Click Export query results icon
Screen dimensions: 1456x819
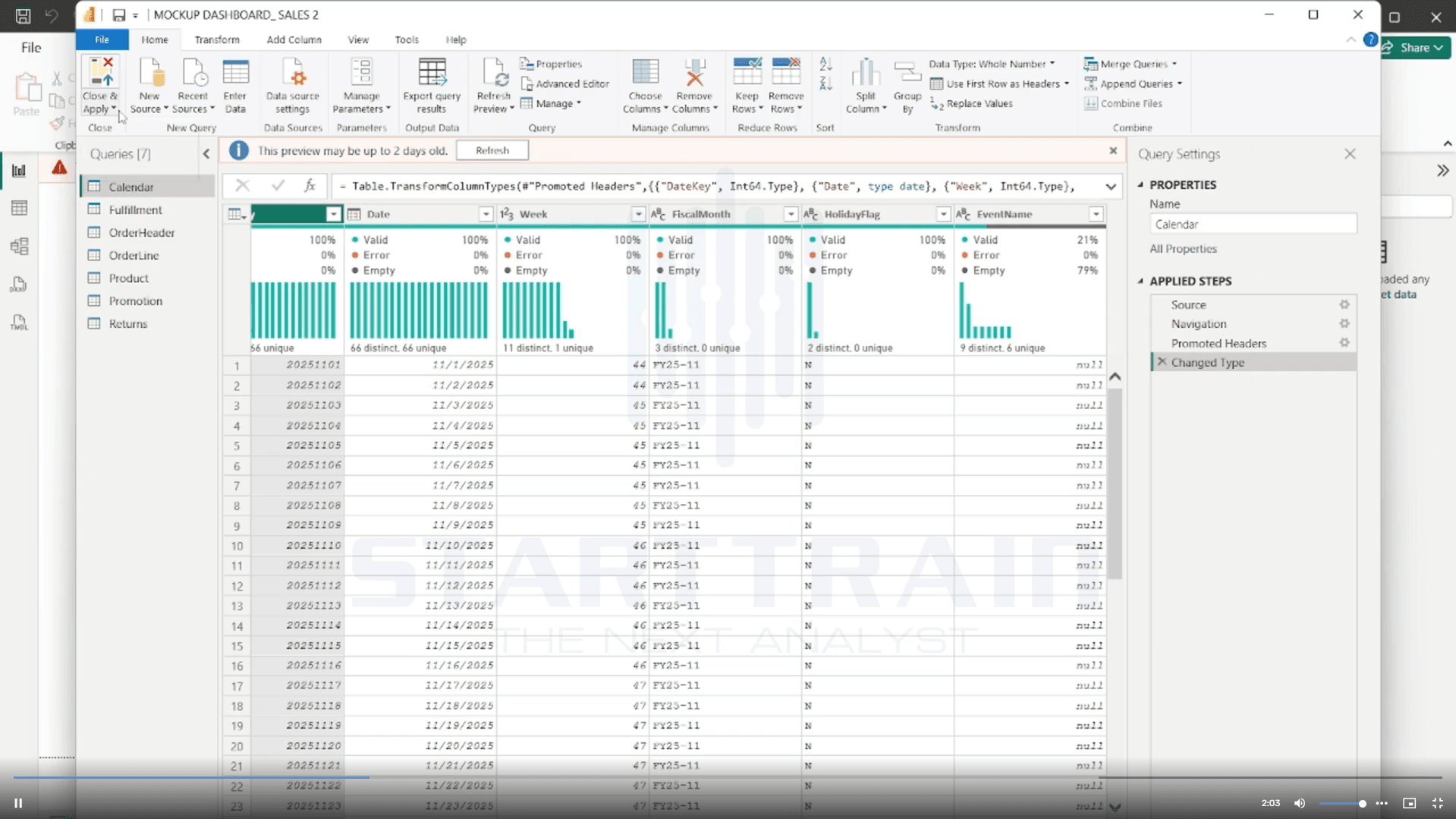tap(432, 73)
